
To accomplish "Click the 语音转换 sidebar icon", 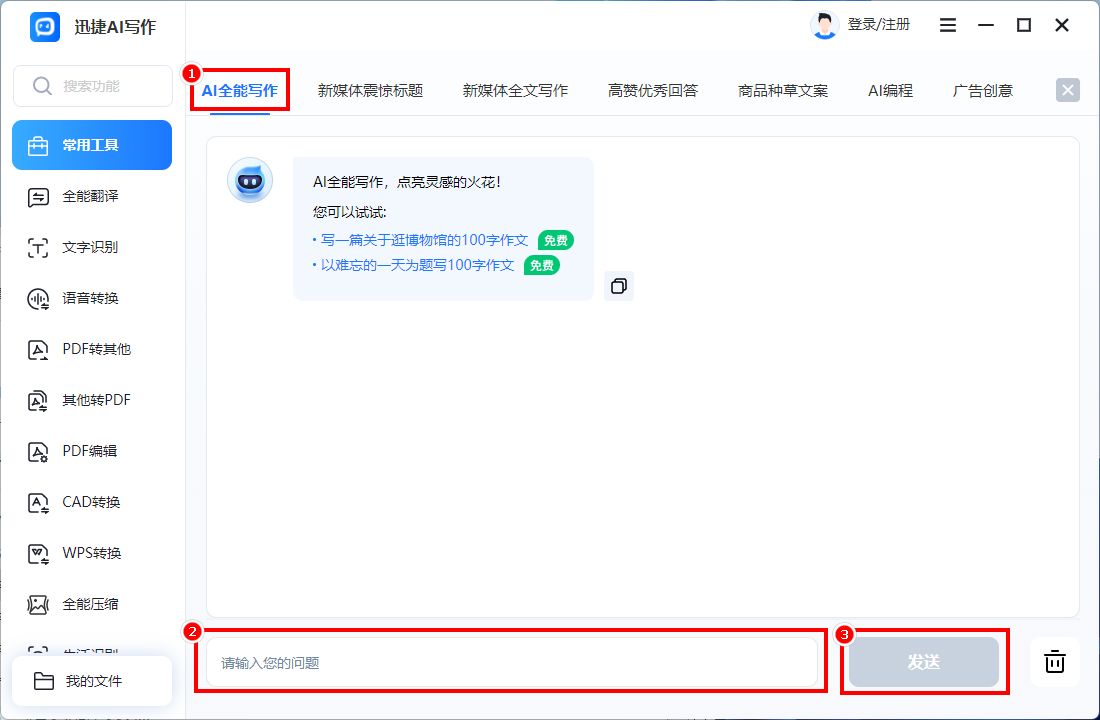I will click(38, 299).
